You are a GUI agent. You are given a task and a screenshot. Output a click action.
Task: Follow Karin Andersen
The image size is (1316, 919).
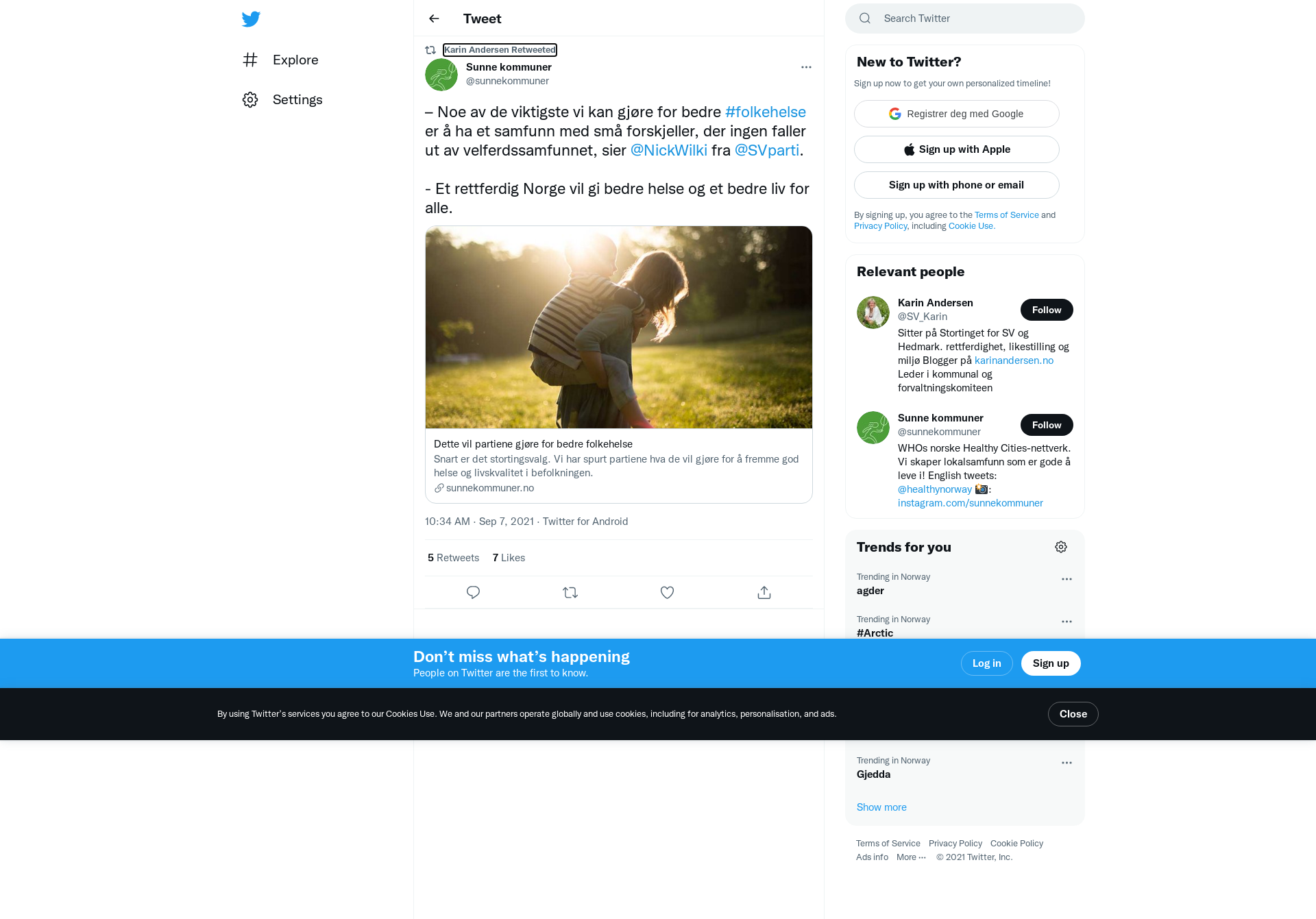(x=1047, y=310)
